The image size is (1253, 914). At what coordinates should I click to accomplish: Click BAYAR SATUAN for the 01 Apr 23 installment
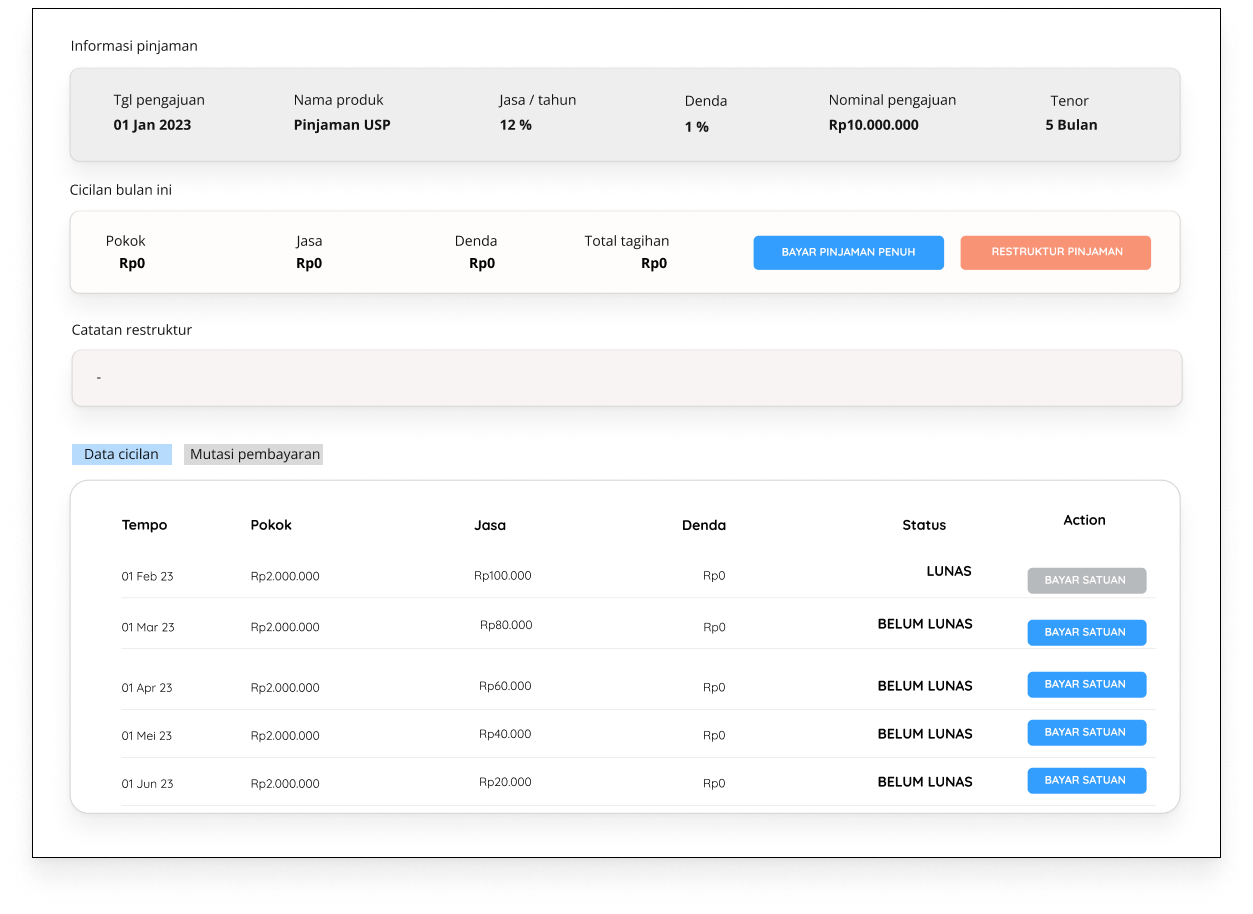point(1086,684)
